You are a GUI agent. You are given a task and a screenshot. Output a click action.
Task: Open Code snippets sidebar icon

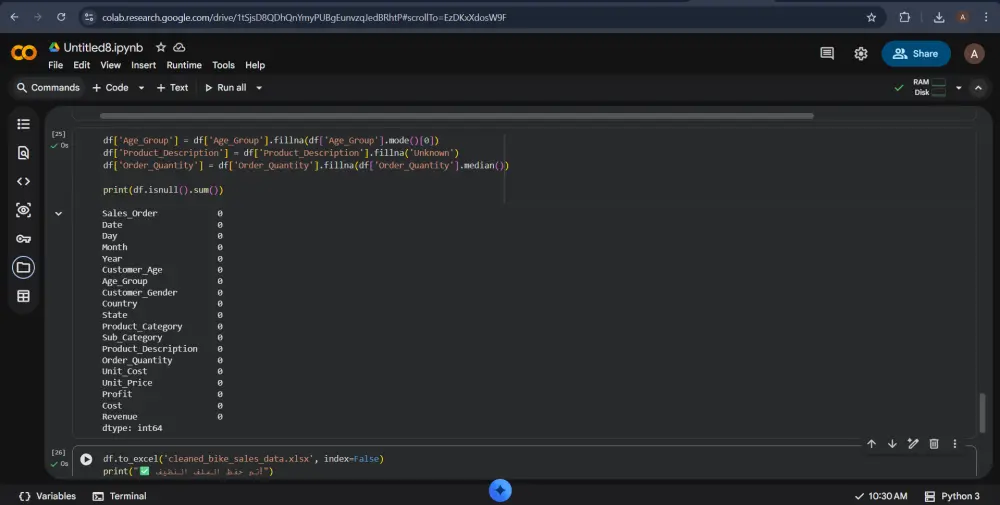(24, 181)
